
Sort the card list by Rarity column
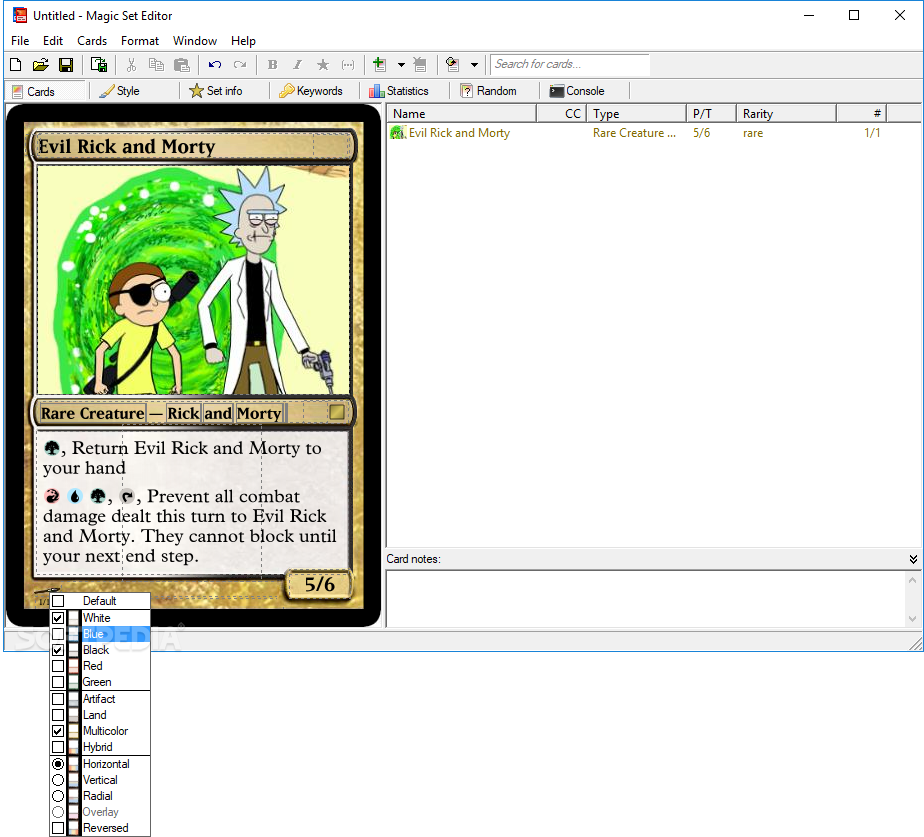tap(787, 114)
